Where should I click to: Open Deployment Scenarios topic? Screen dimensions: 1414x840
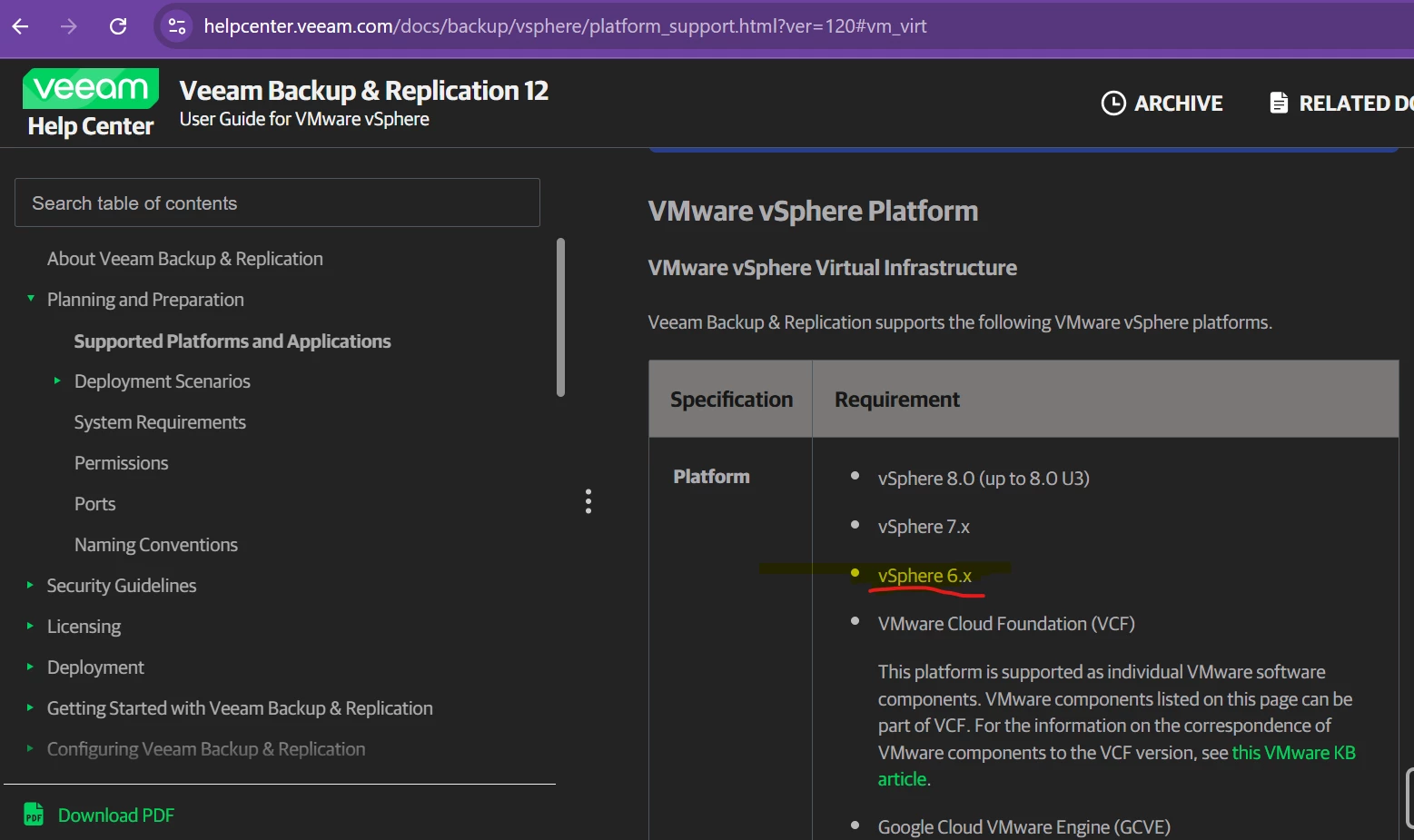pos(163,381)
